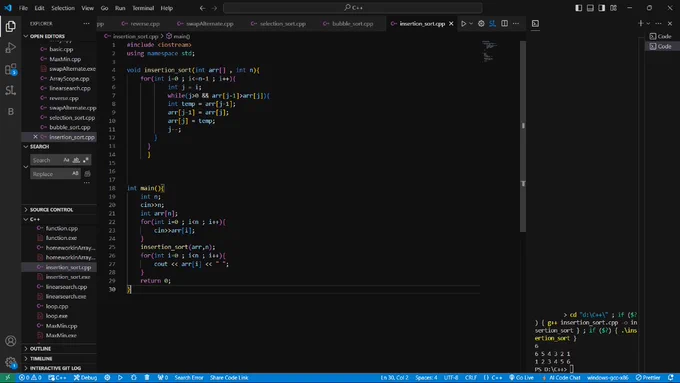680x383 pixels.
Task: Open the Accounts icon in the activity bar
Action: [x=10, y=341]
